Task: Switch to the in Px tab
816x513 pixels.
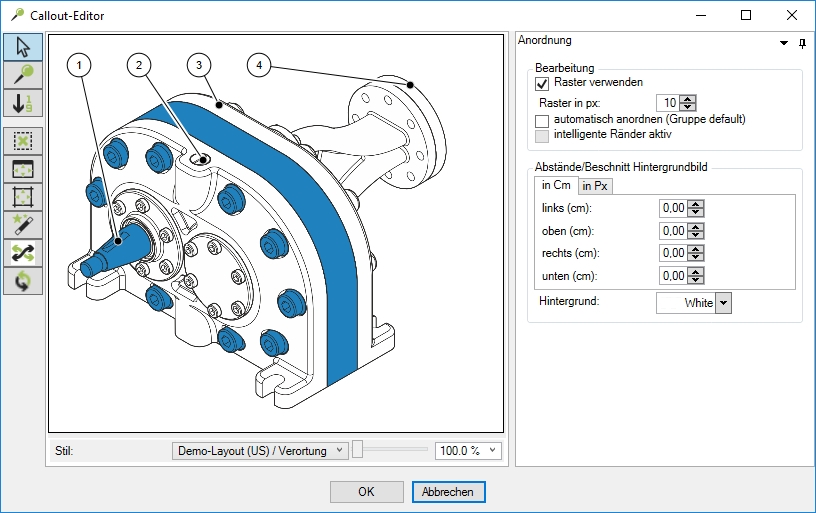Action: click(x=595, y=186)
